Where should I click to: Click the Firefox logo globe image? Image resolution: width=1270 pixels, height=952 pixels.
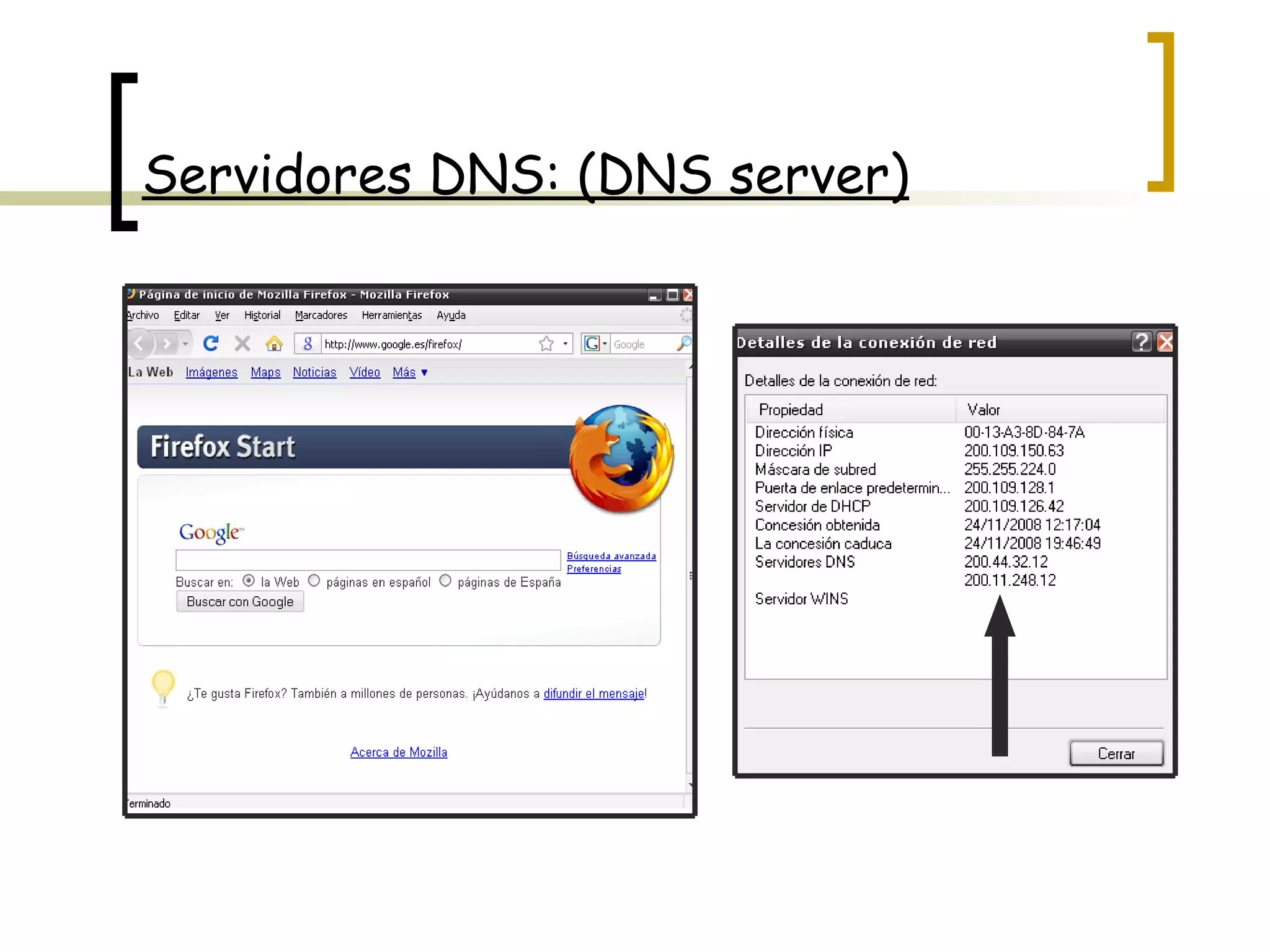[621, 459]
